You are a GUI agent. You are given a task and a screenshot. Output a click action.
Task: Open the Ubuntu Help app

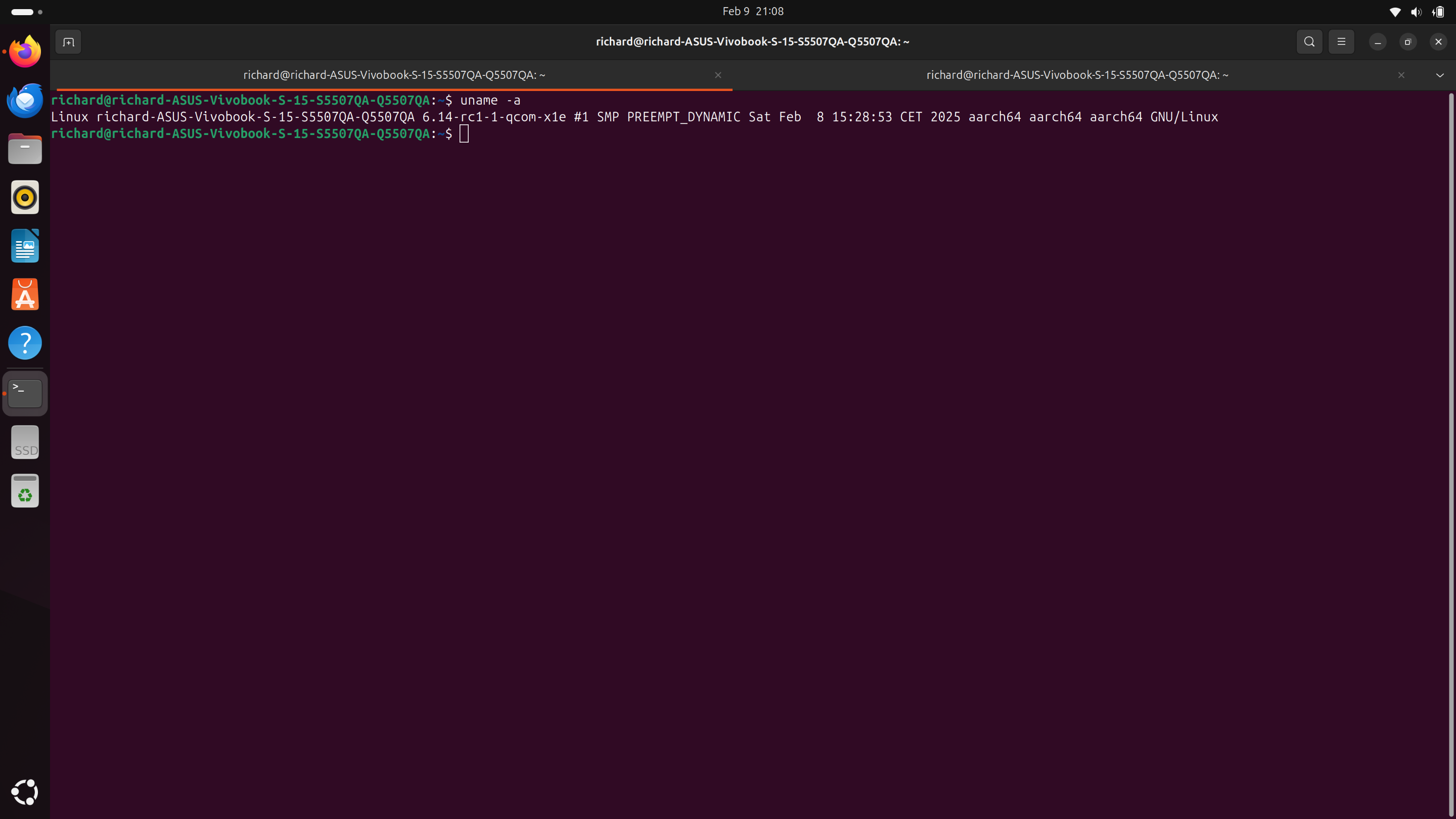24,343
